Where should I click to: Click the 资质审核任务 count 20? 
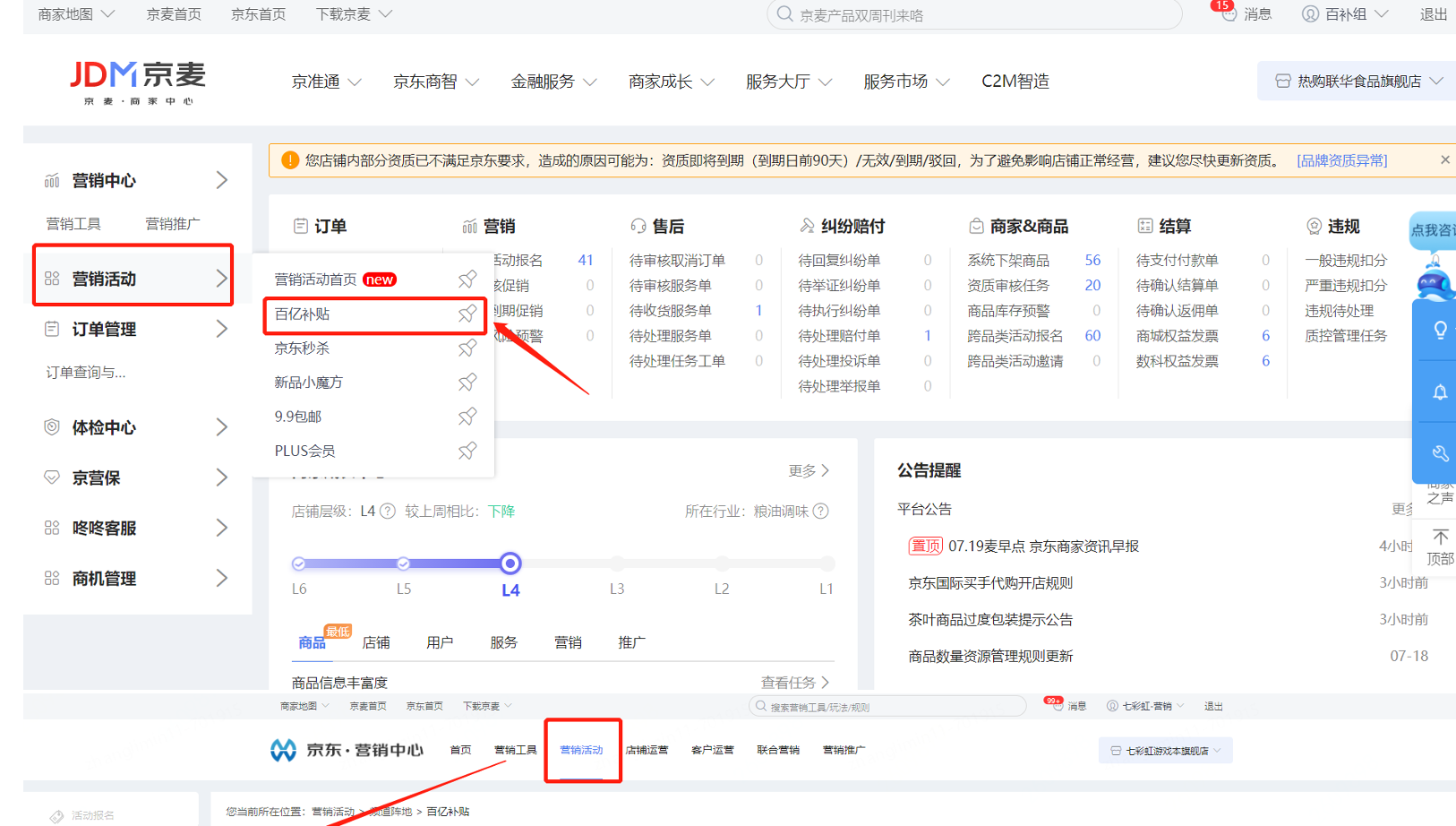click(x=1092, y=285)
